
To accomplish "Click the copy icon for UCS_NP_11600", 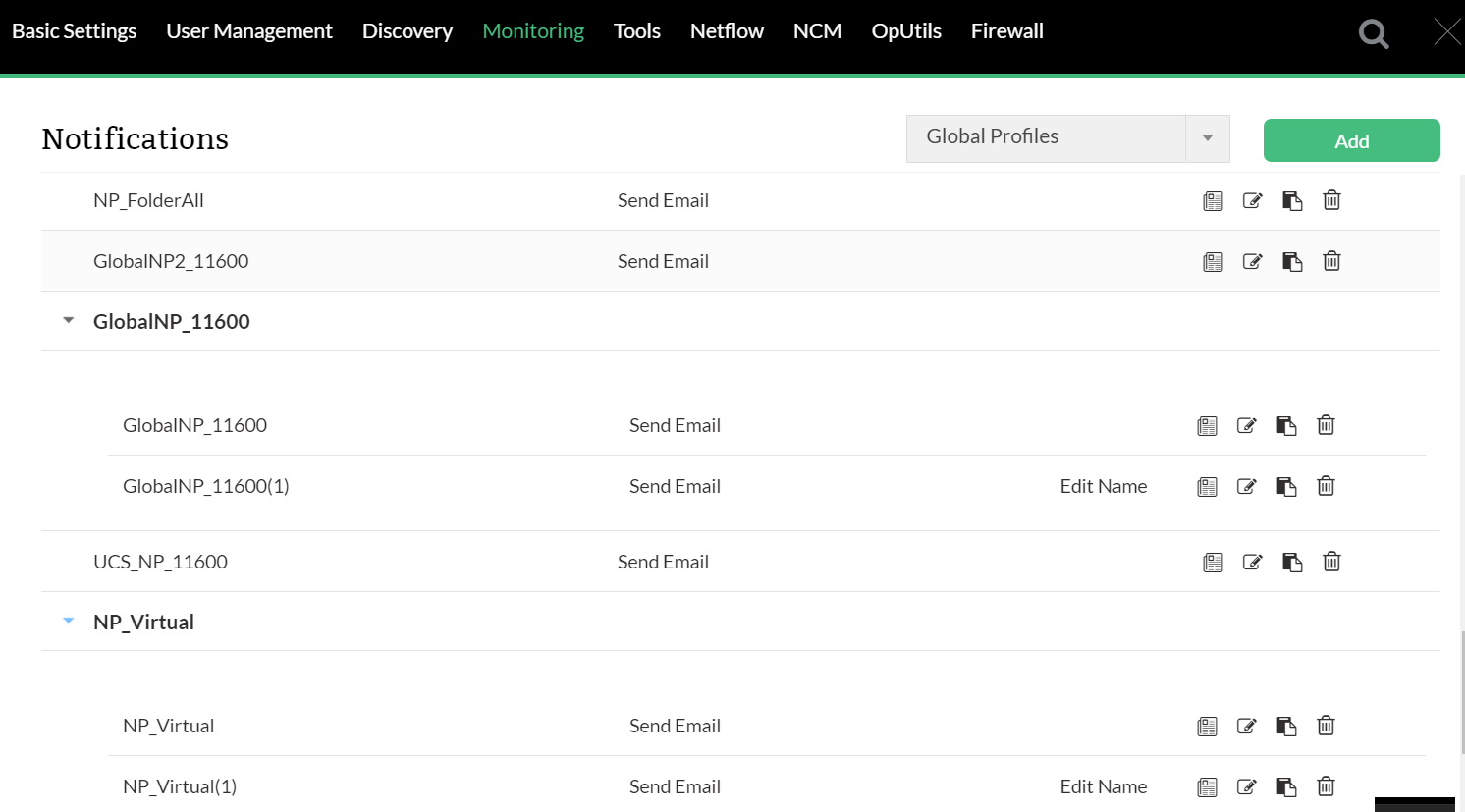I will pos(1292,562).
